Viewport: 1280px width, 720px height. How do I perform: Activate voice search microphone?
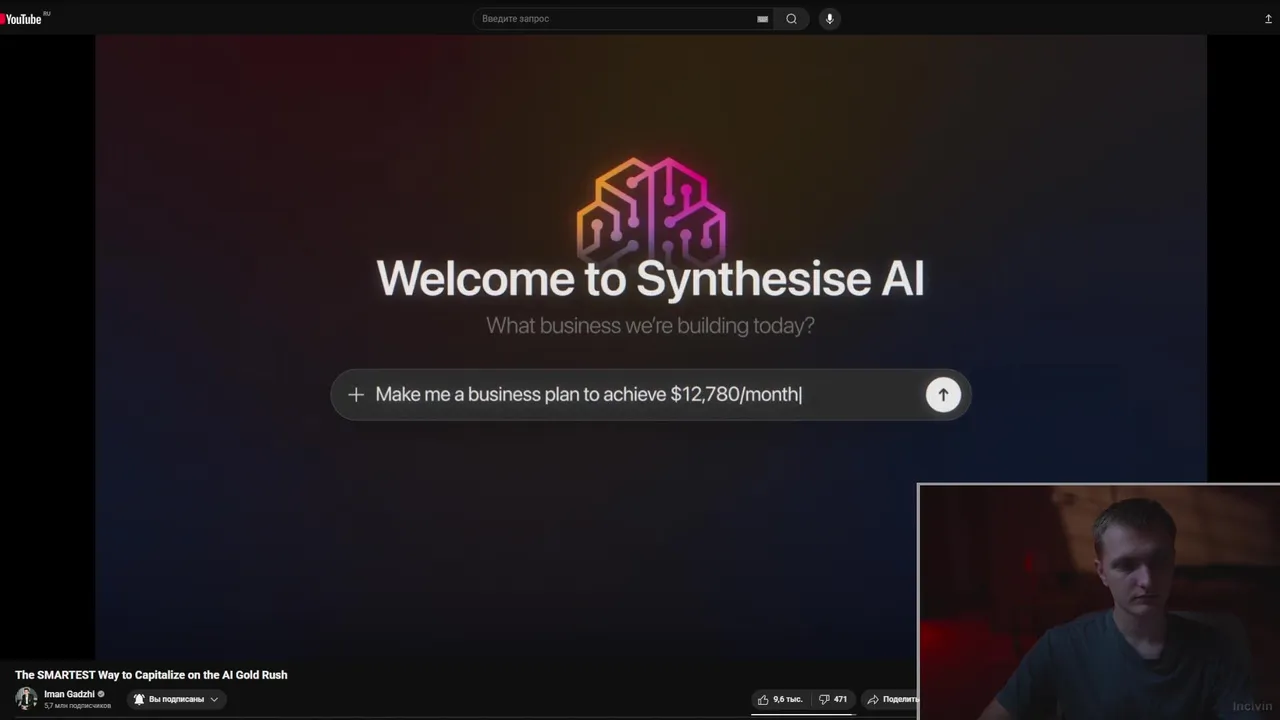pyautogui.click(x=829, y=18)
